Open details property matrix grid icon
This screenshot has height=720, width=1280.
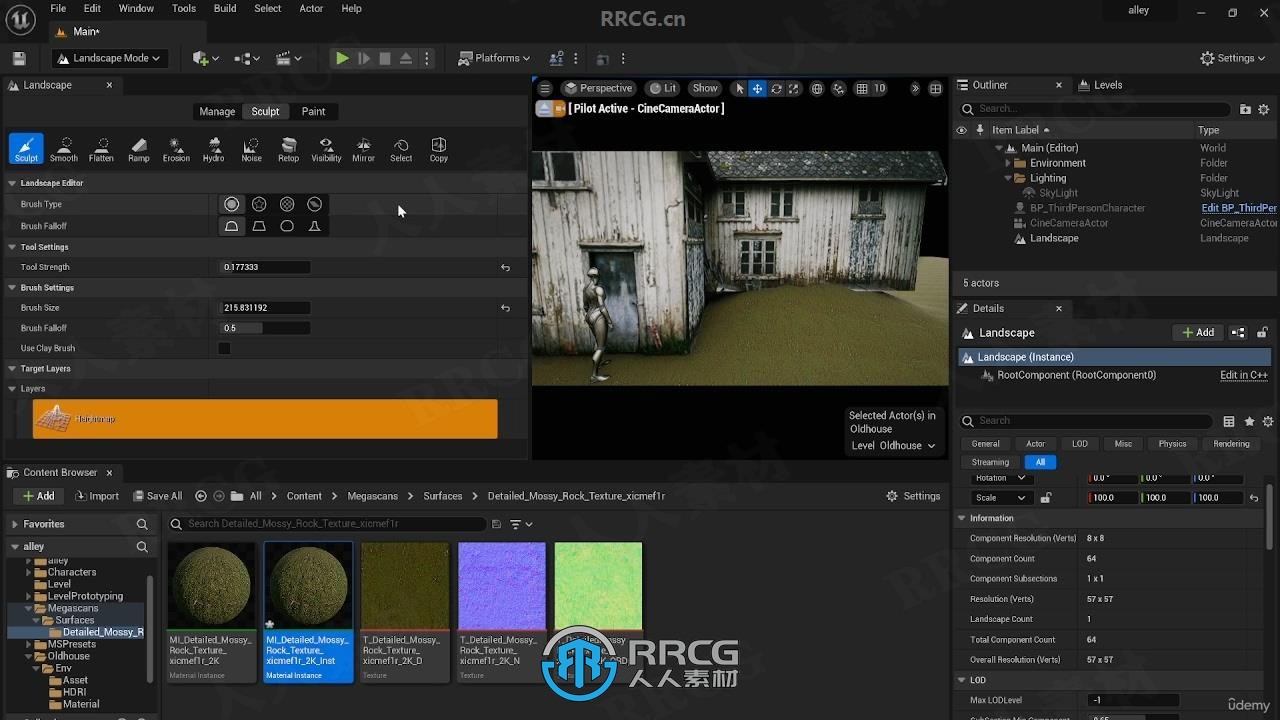click(1229, 421)
